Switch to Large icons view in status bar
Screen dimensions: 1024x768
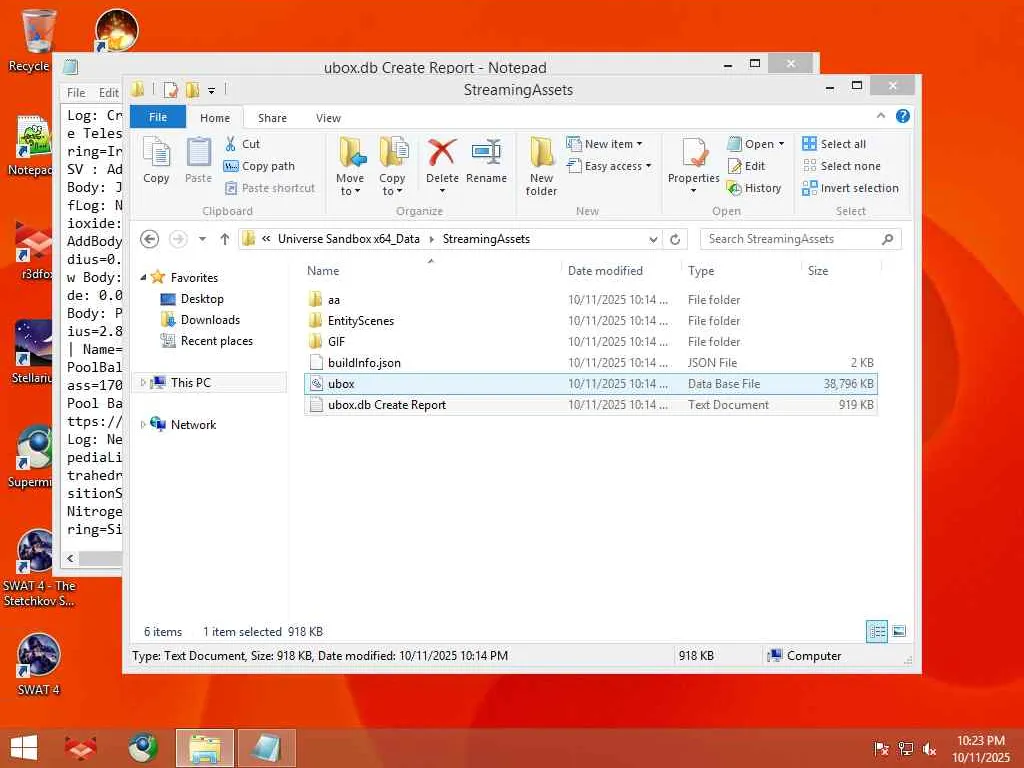click(x=899, y=631)
